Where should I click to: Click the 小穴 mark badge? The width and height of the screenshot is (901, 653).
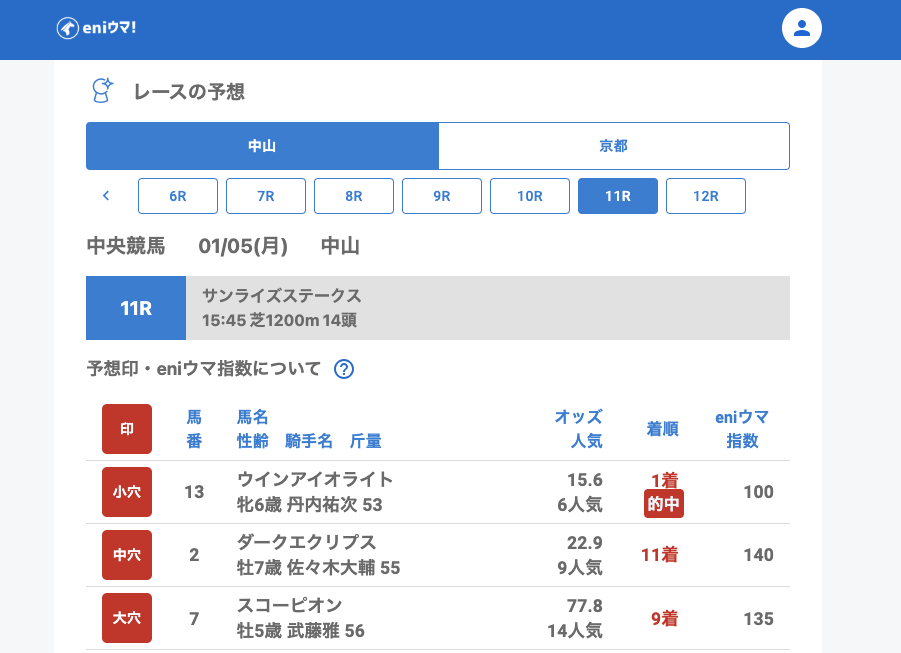click(127, 492)
